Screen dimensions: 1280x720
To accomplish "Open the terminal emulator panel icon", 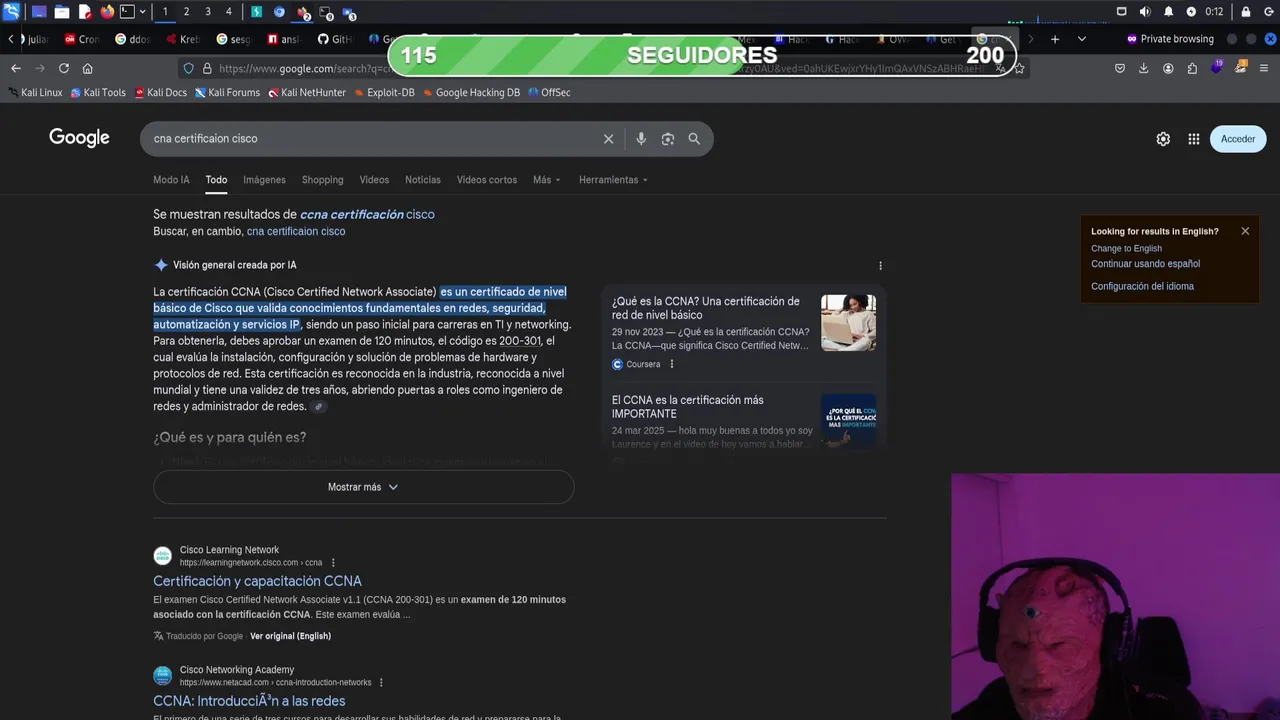I will [x=127, y=12].
